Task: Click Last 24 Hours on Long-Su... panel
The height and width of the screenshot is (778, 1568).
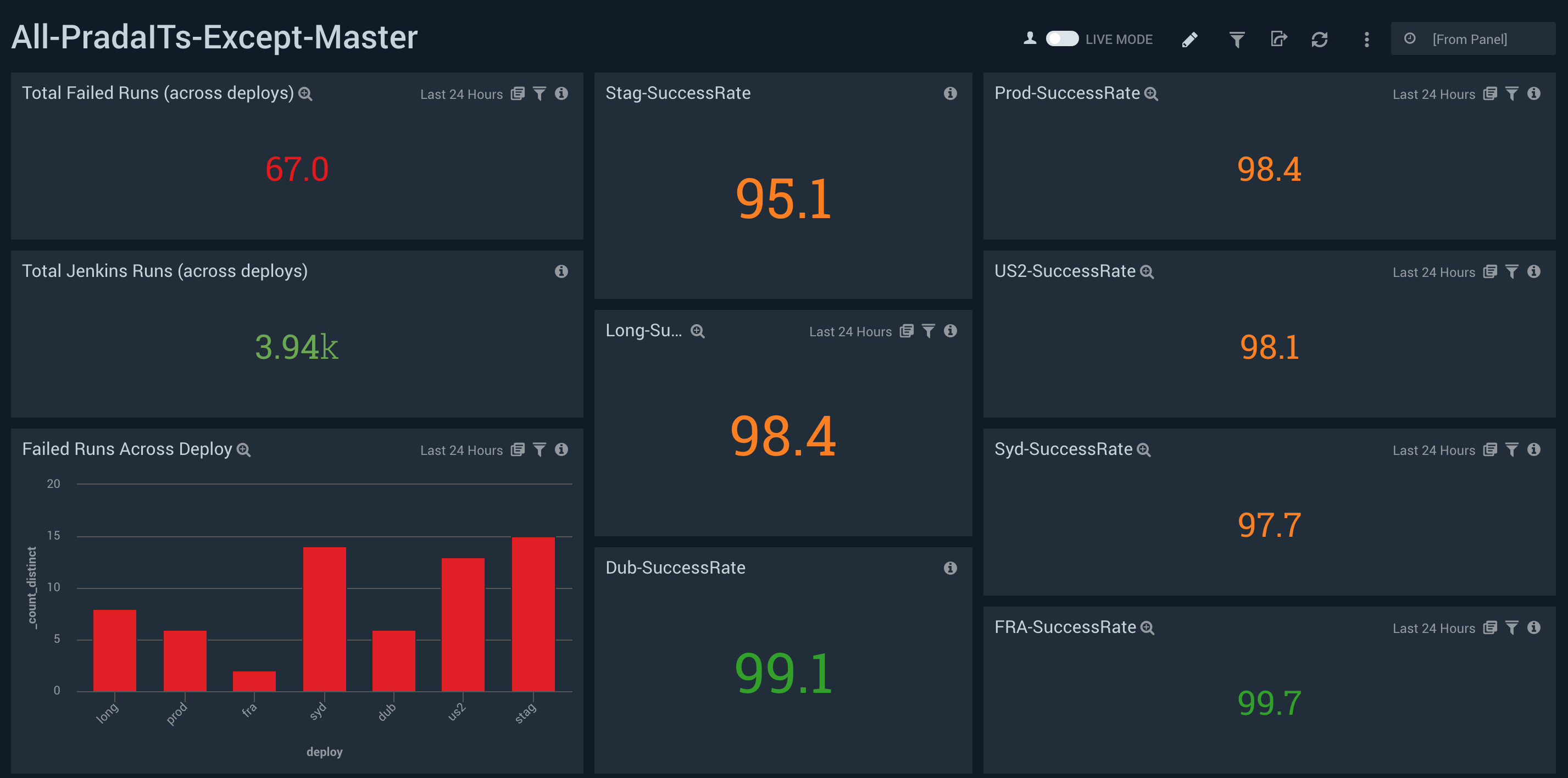Action: [850, 332]
